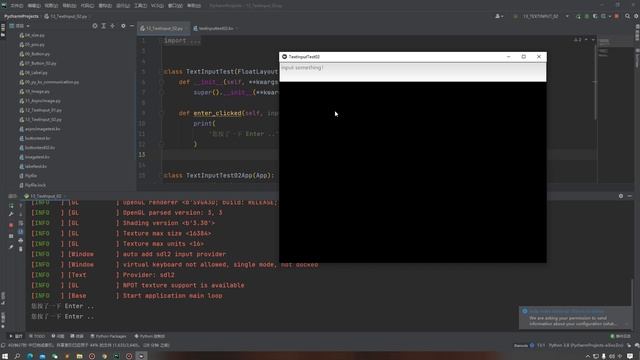
Task: Click print icon in Run console
Action: click(21, 240)
